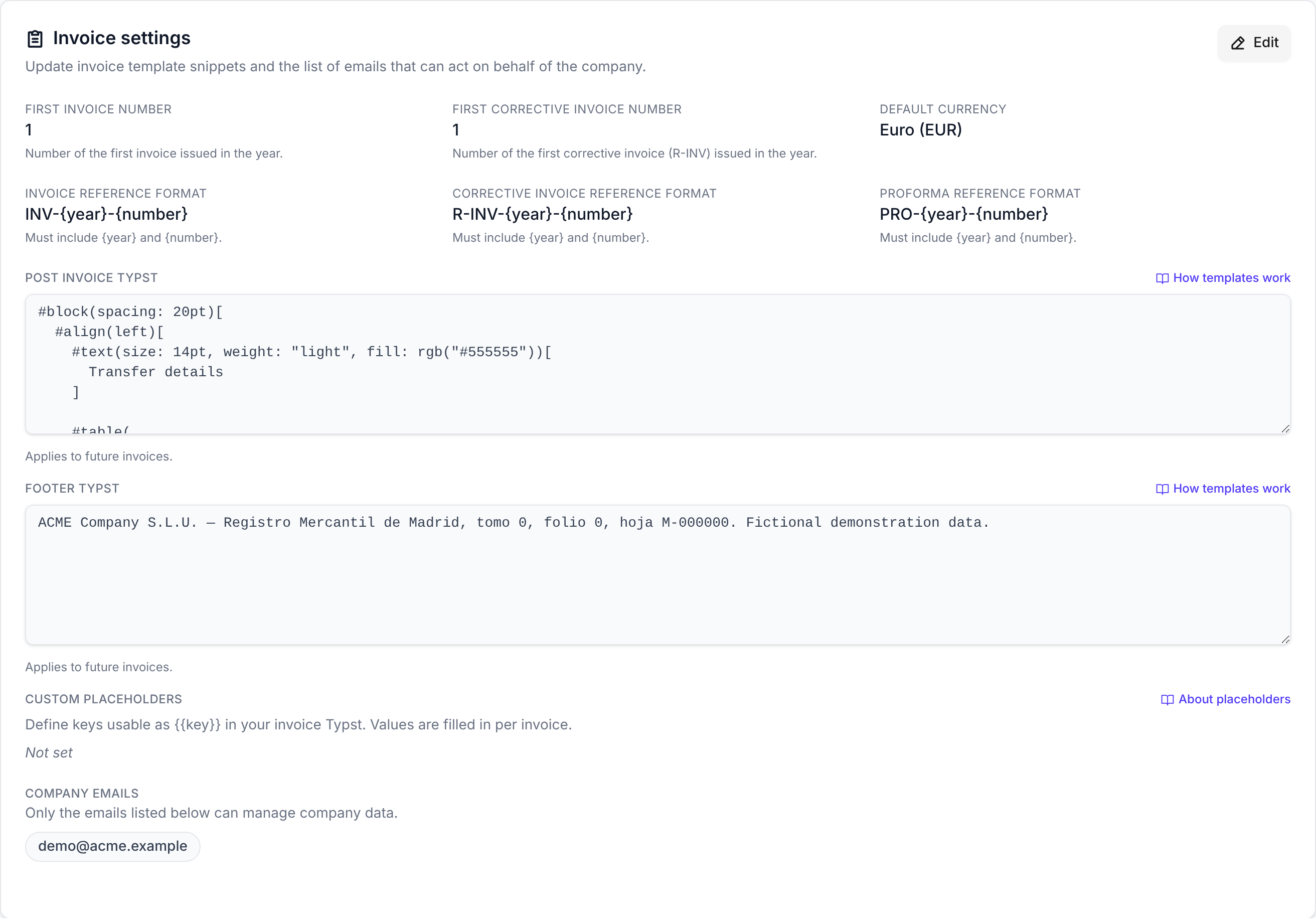Click book icon next to Post Invoice Typst help
The height and width of the screenshot is (919, 1316).
coord(1162,278)
